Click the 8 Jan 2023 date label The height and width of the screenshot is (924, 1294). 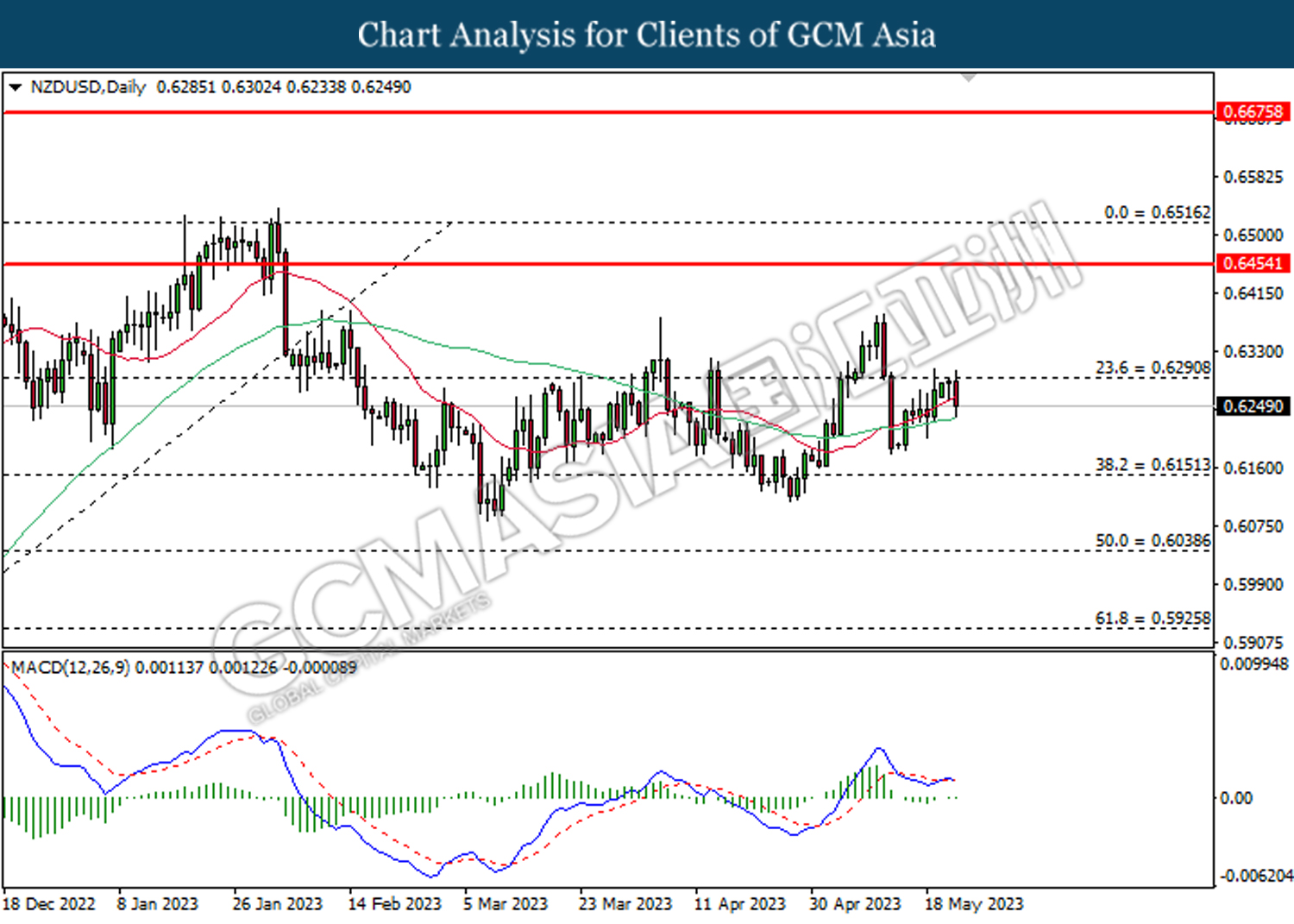click(x=157, y=904)
